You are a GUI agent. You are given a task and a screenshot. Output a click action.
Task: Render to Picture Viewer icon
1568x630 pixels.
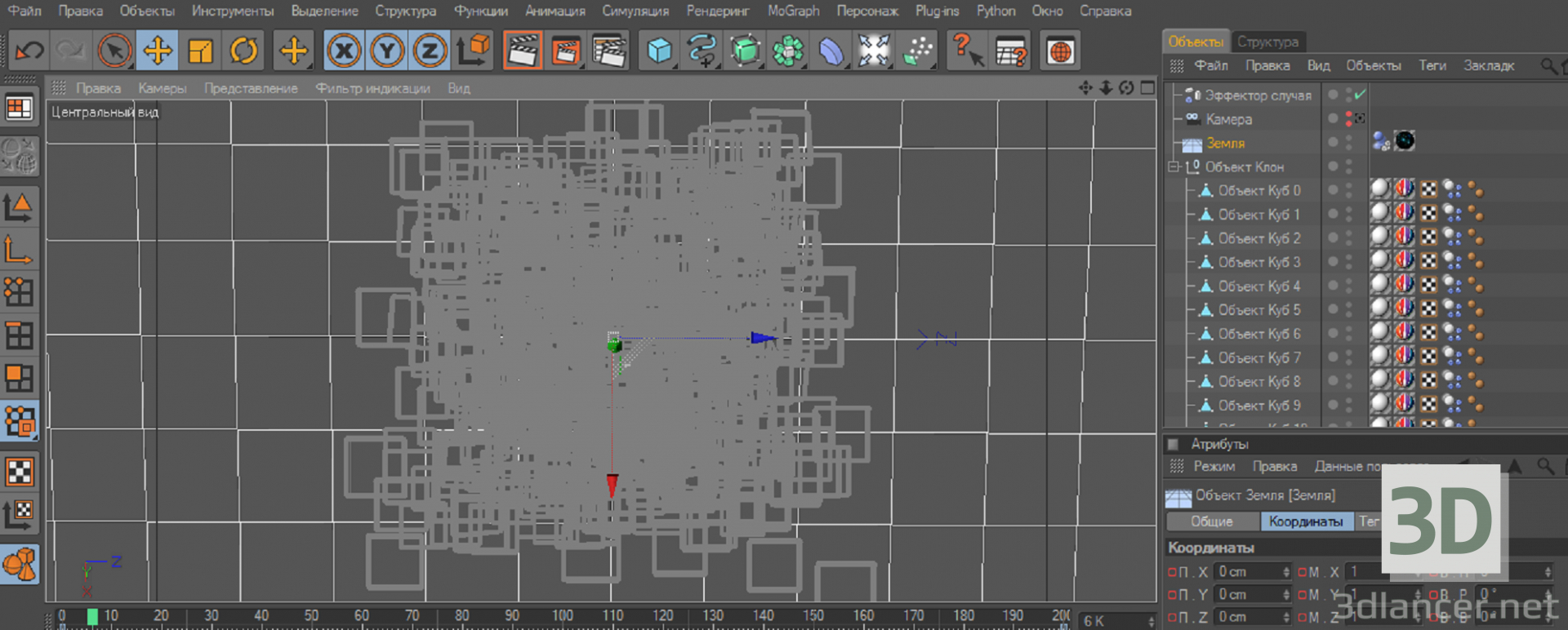pyautogui.click(x=566, y=51)
